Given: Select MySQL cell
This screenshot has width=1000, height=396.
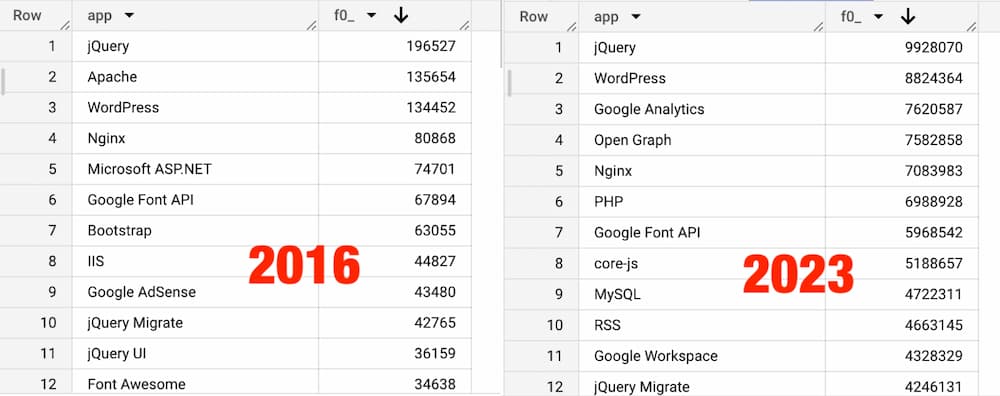Looking at the screenshot, I should pyautogui.click(x=702, y=294).
